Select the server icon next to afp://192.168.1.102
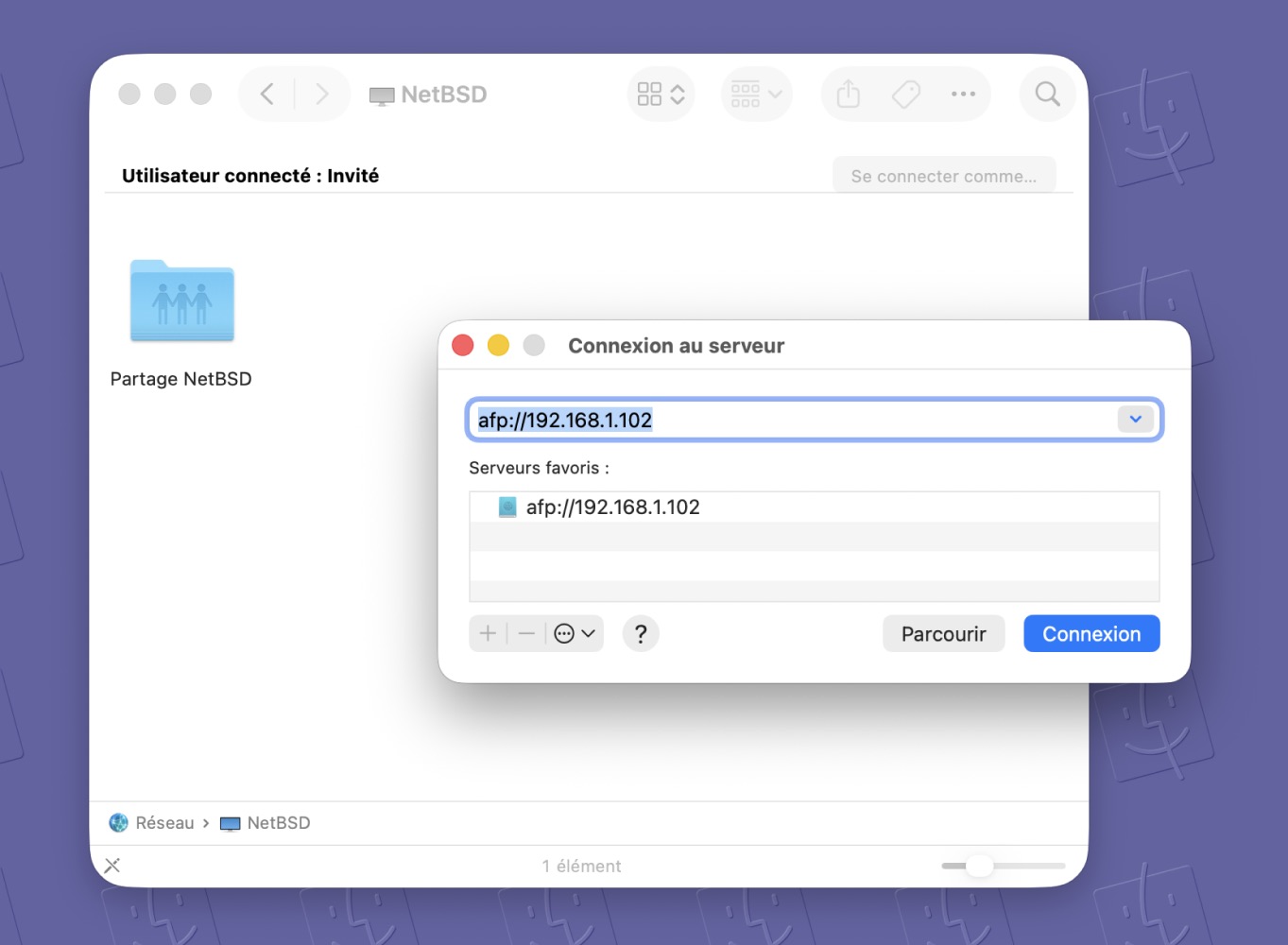 point(507,507)
